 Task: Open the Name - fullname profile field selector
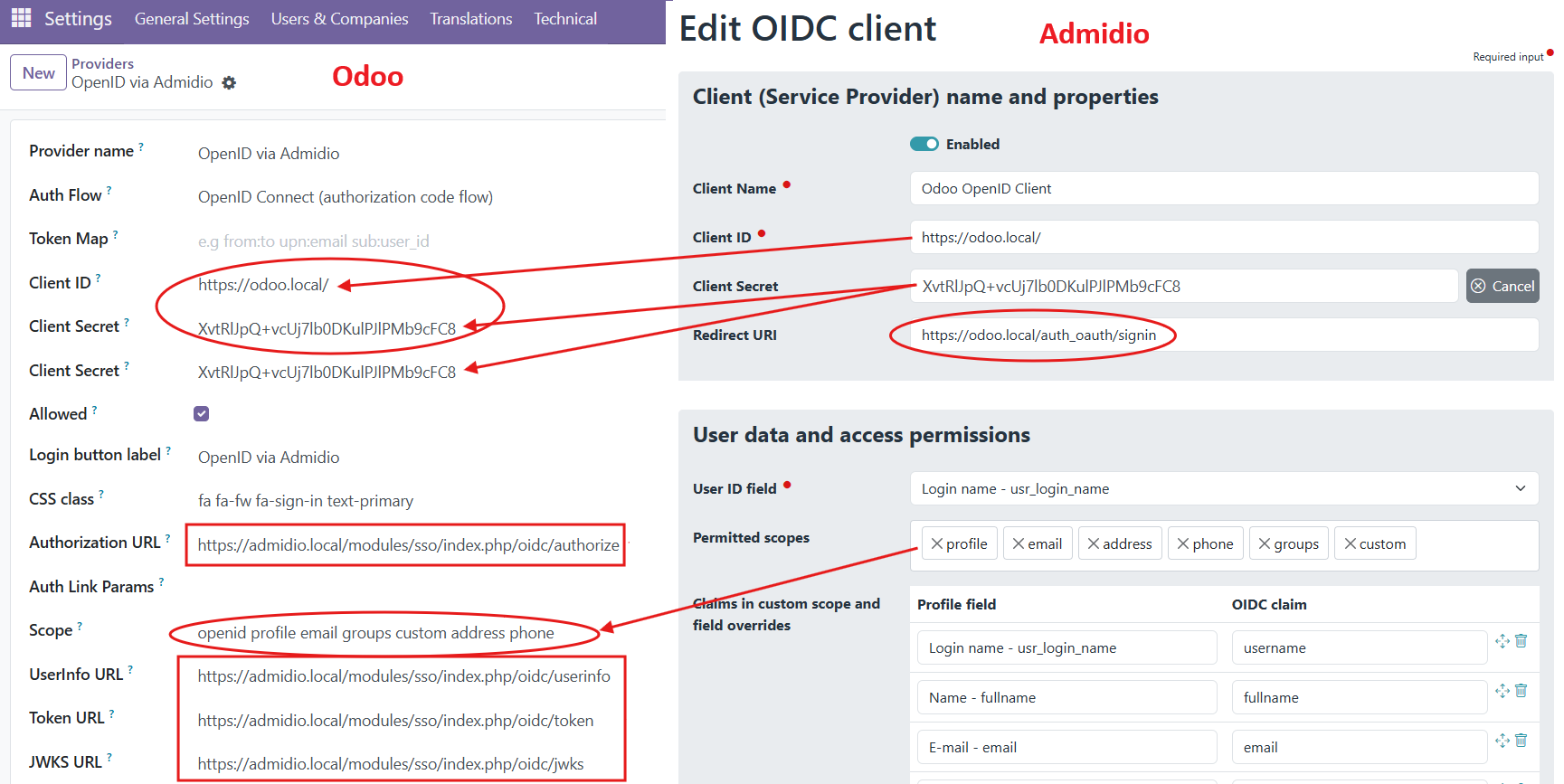(1066, 697)
